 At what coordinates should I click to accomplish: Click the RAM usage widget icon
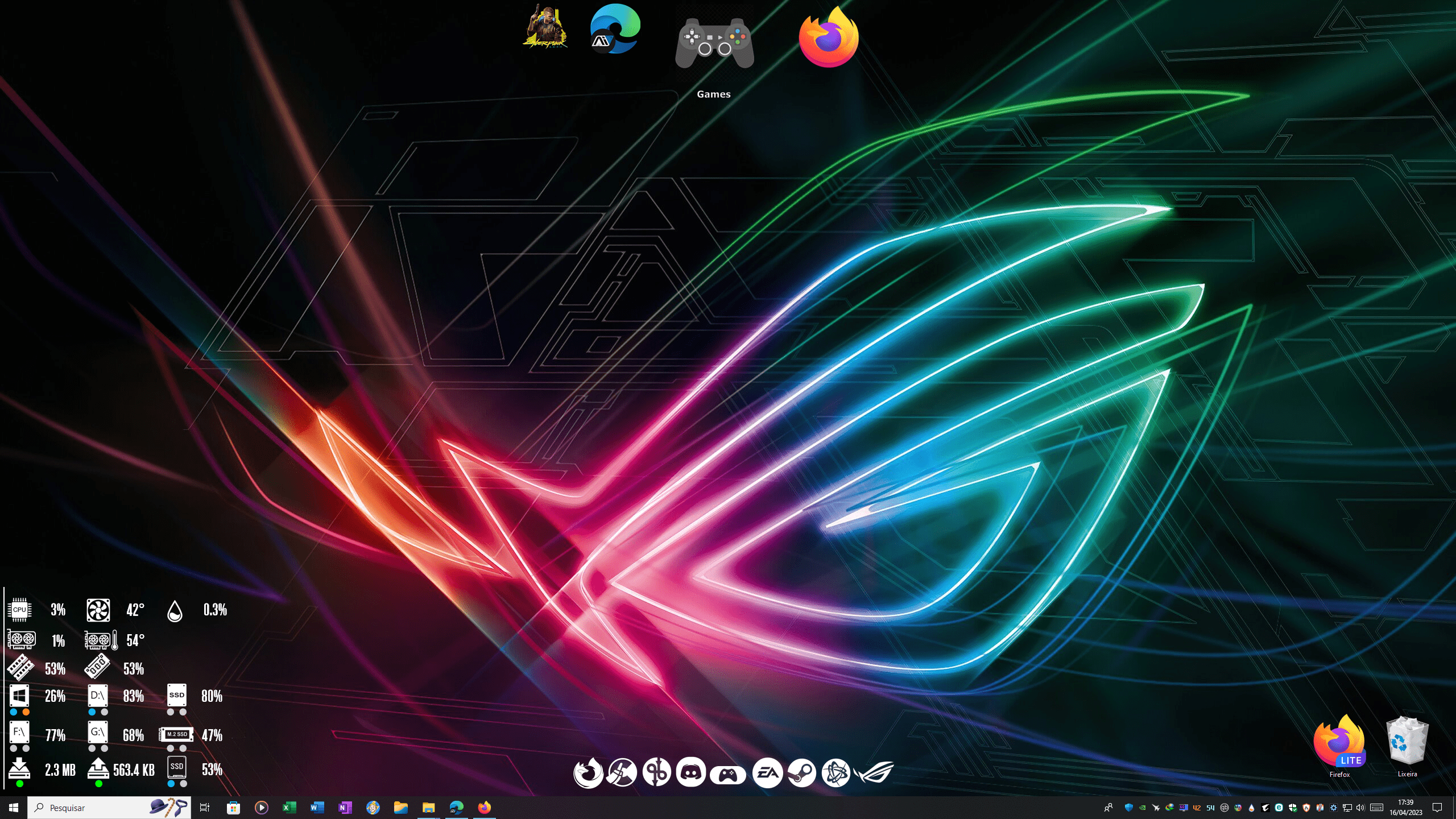[20, 668]
